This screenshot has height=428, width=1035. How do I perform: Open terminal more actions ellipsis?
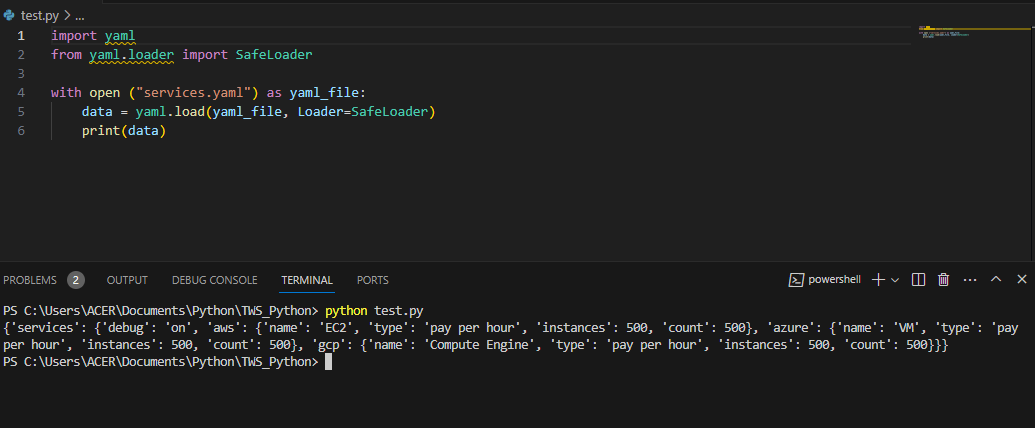pyautogui.click(x=970, y=279)
